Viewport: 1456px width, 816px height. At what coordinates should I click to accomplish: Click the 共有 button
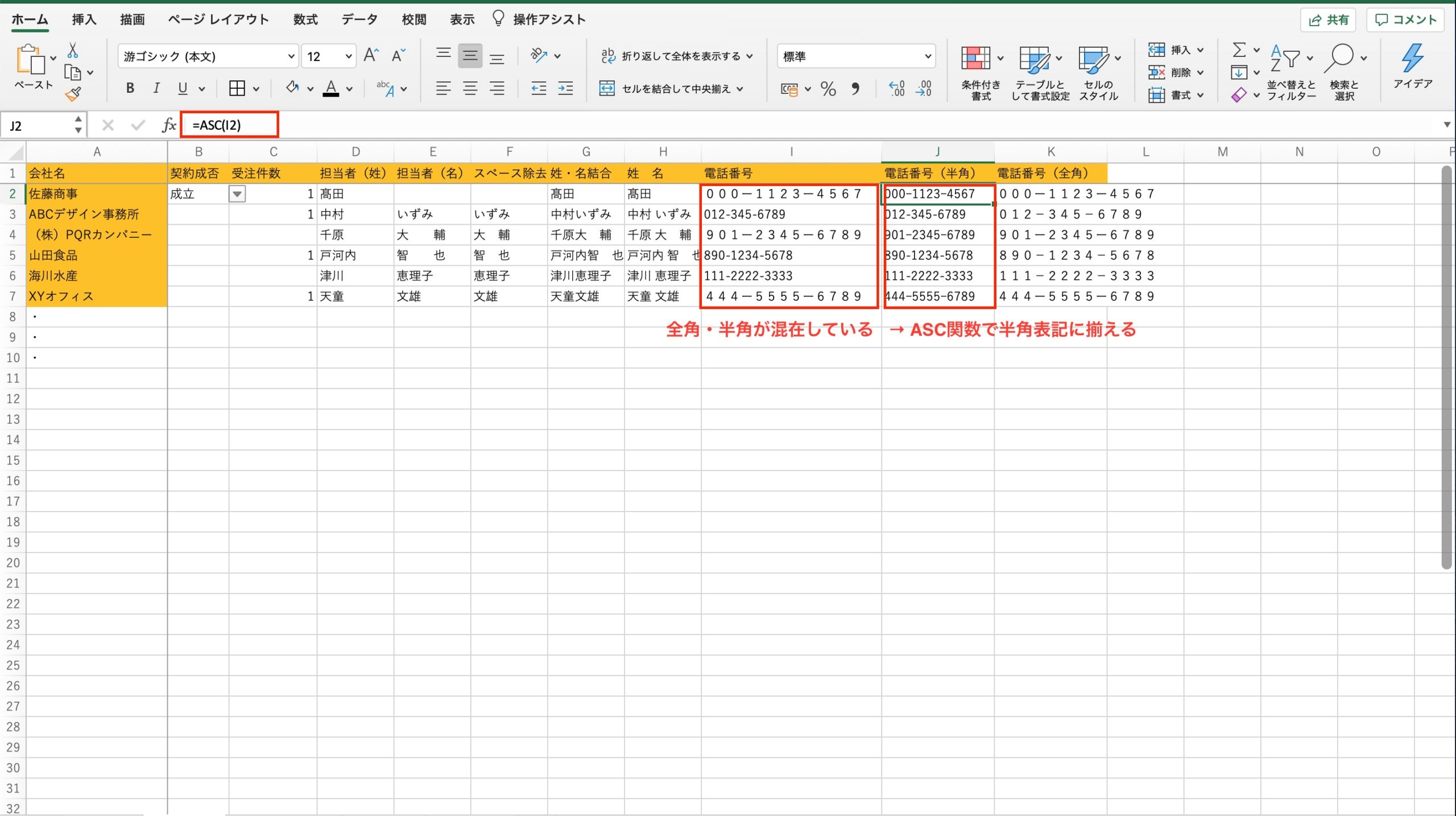[x=1327, y=19]
